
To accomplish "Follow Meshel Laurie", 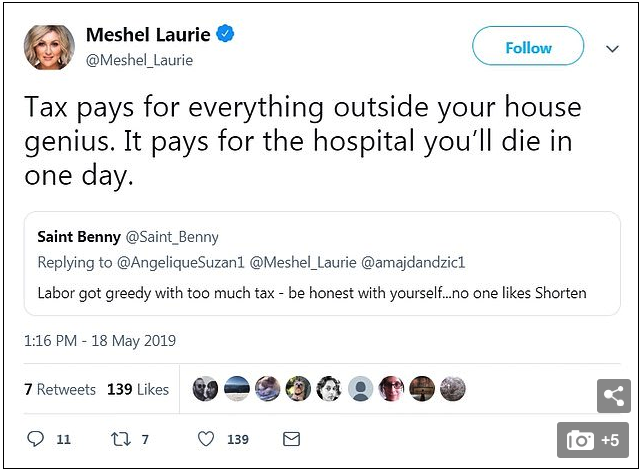I will pos(527,47).
